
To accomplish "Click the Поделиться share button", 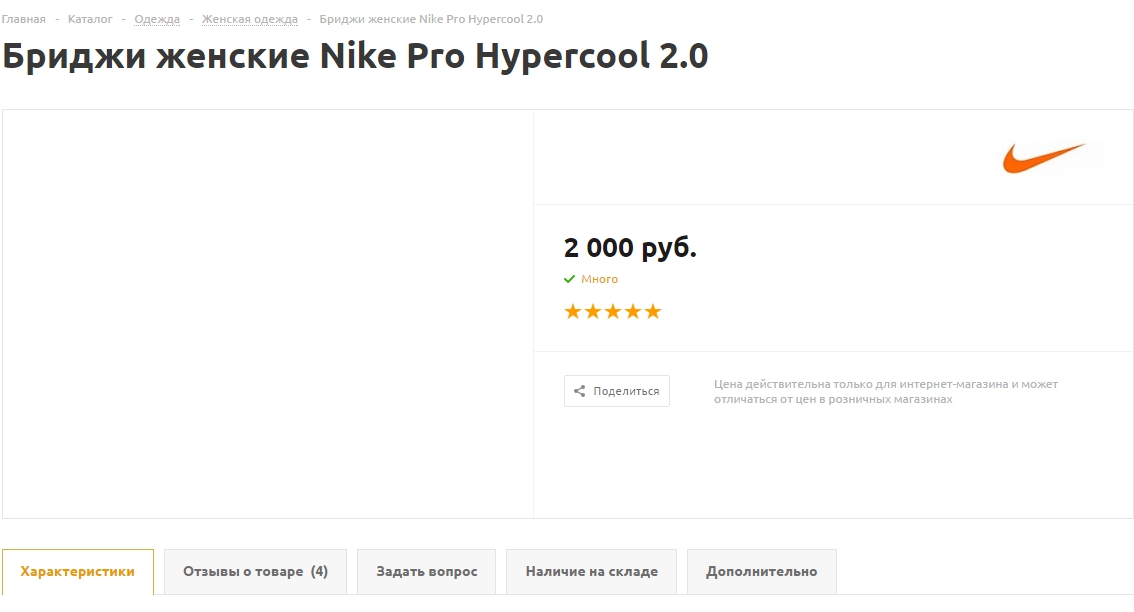I will tap(617, 391).
